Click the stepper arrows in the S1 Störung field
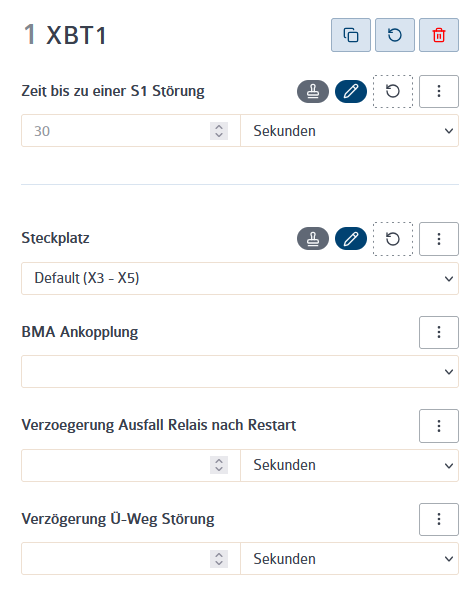Image resolution: width=475 pixels, height=593 pixels. [219, 131]
